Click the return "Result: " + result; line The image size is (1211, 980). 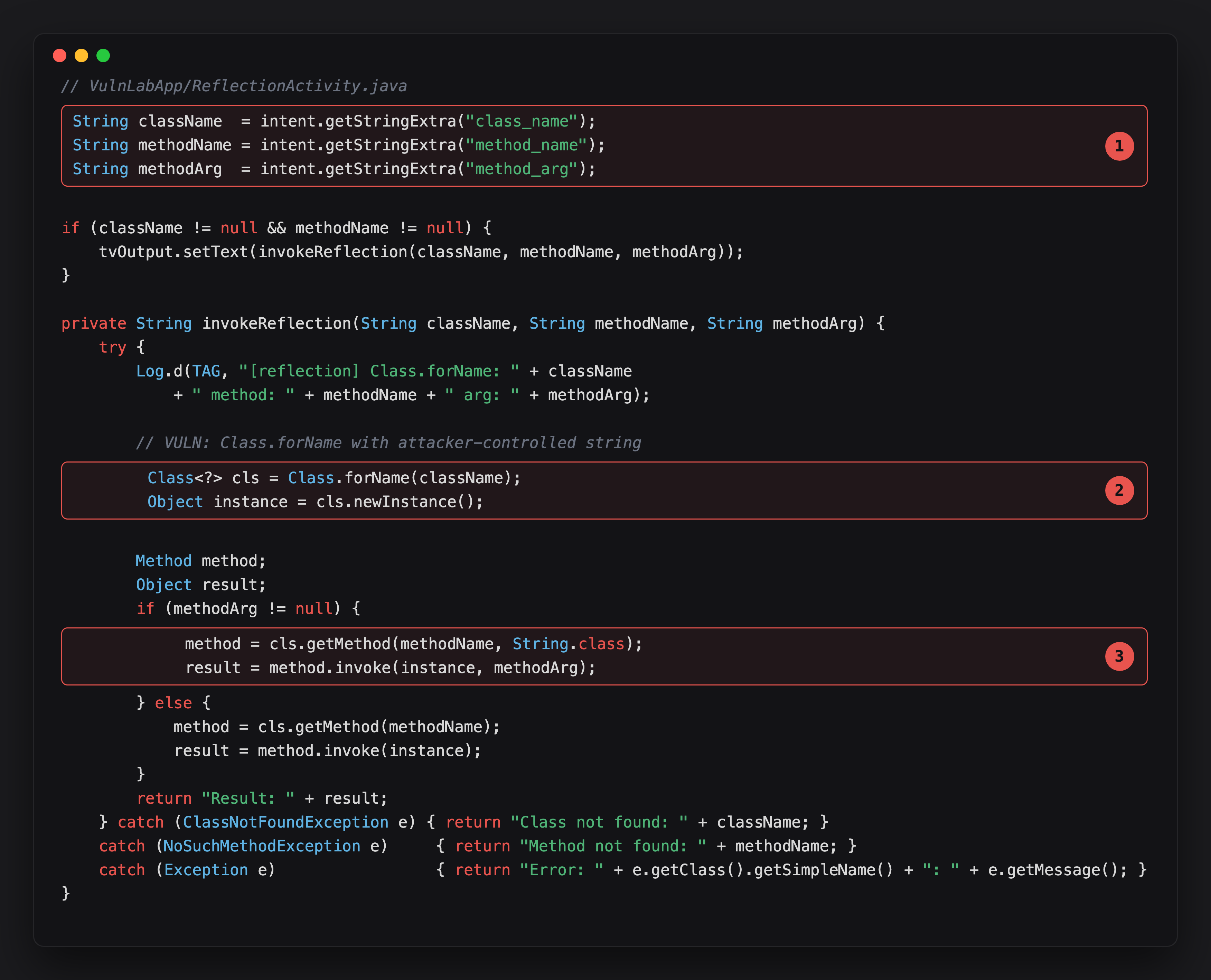tap(262, 798)
